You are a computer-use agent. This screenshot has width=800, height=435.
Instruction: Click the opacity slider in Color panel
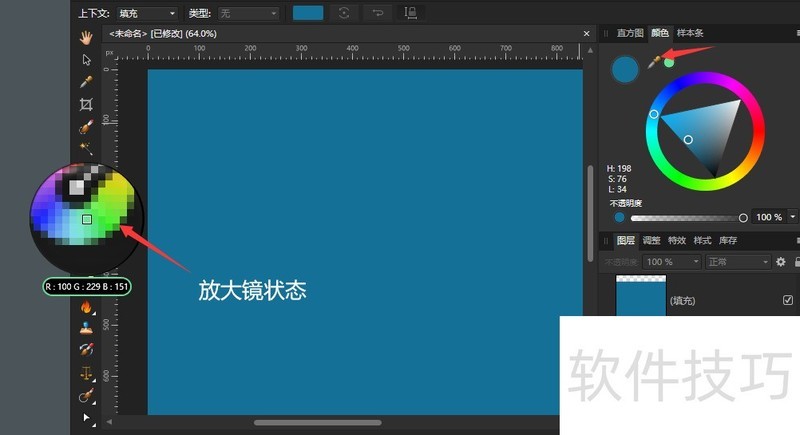pos(685,217)
